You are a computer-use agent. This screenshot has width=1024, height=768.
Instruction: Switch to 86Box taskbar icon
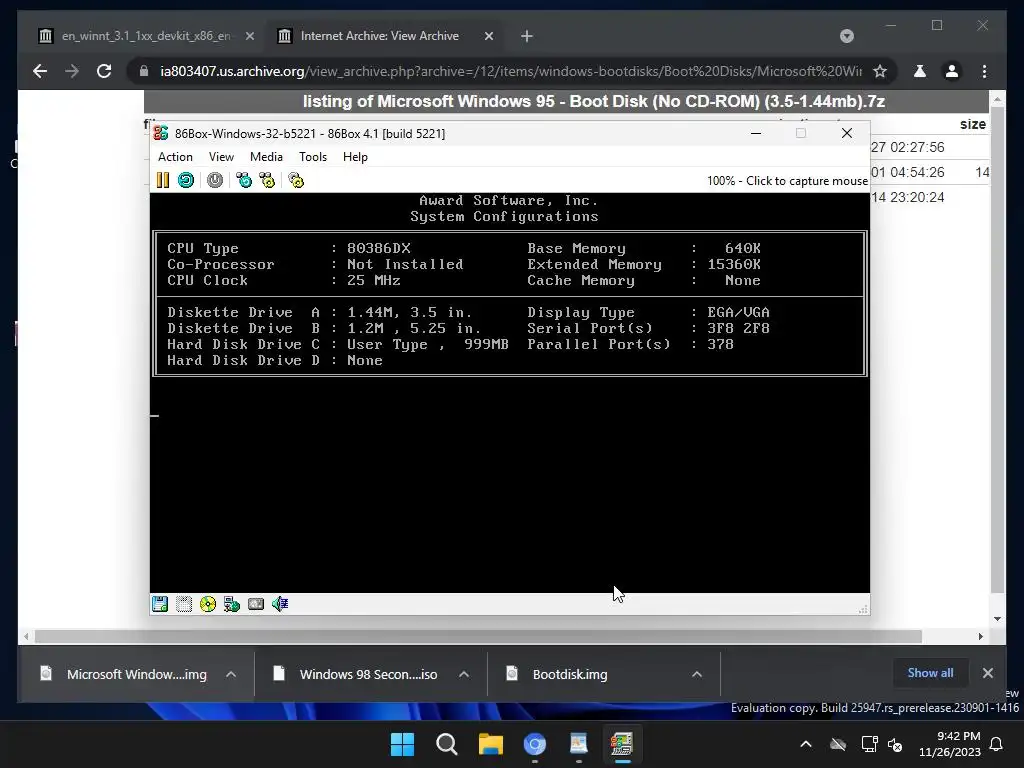pyautogui.click(x=622, y=744)
